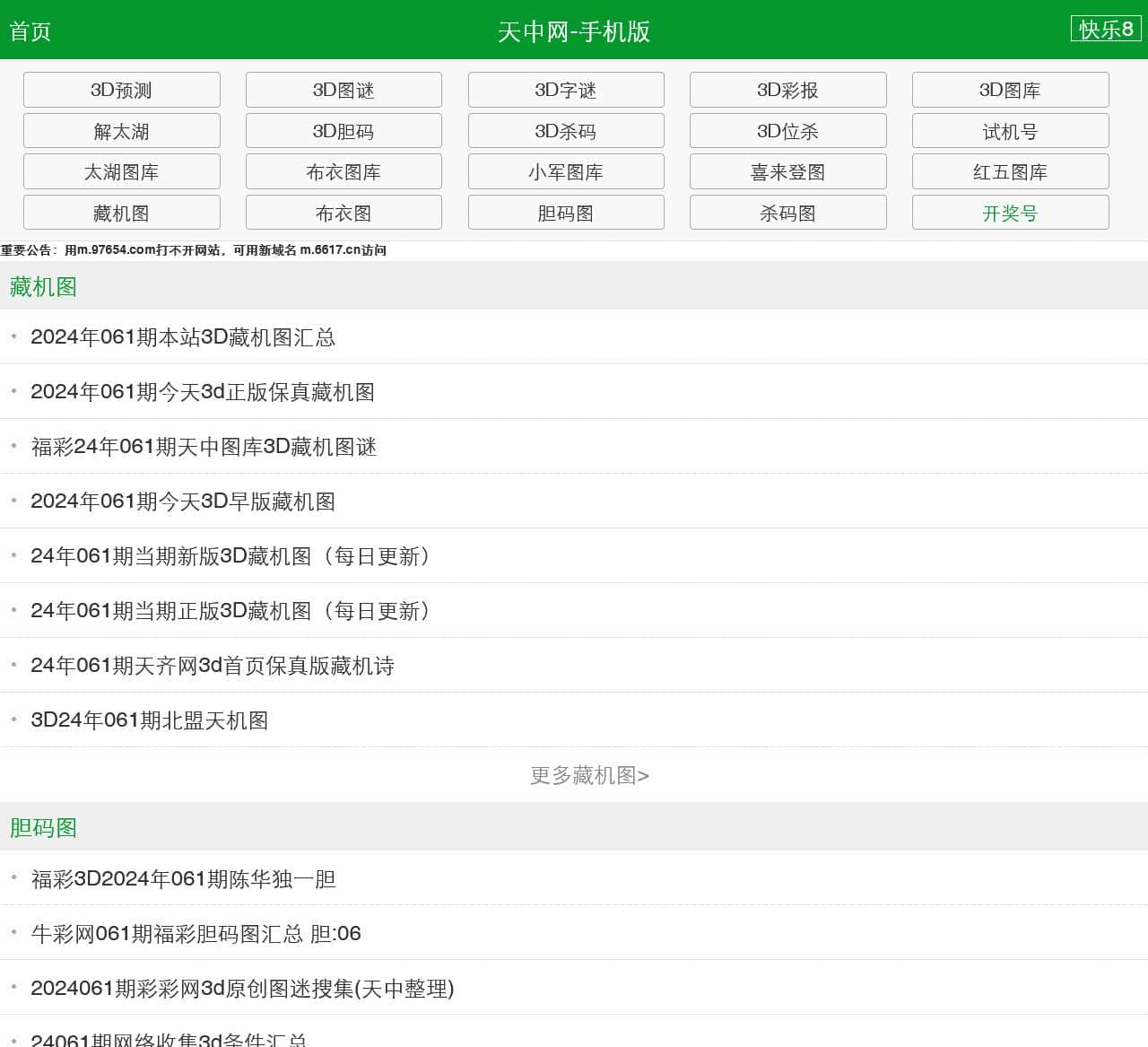Image resolution: width=1148 pixels, height=1047 pixels.
Task: Browse the 太湖图库 gallery
Action: (122, 171)
